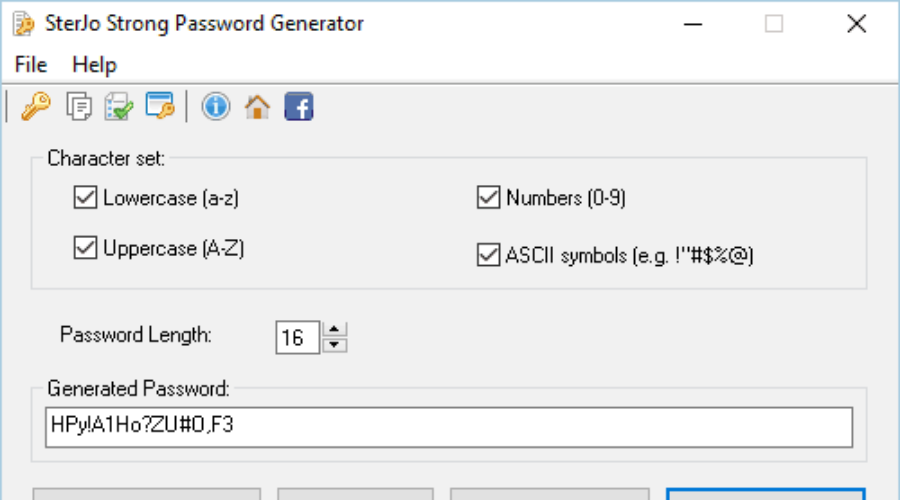Increase password length with the up arrow

click(x=335, y=330)
